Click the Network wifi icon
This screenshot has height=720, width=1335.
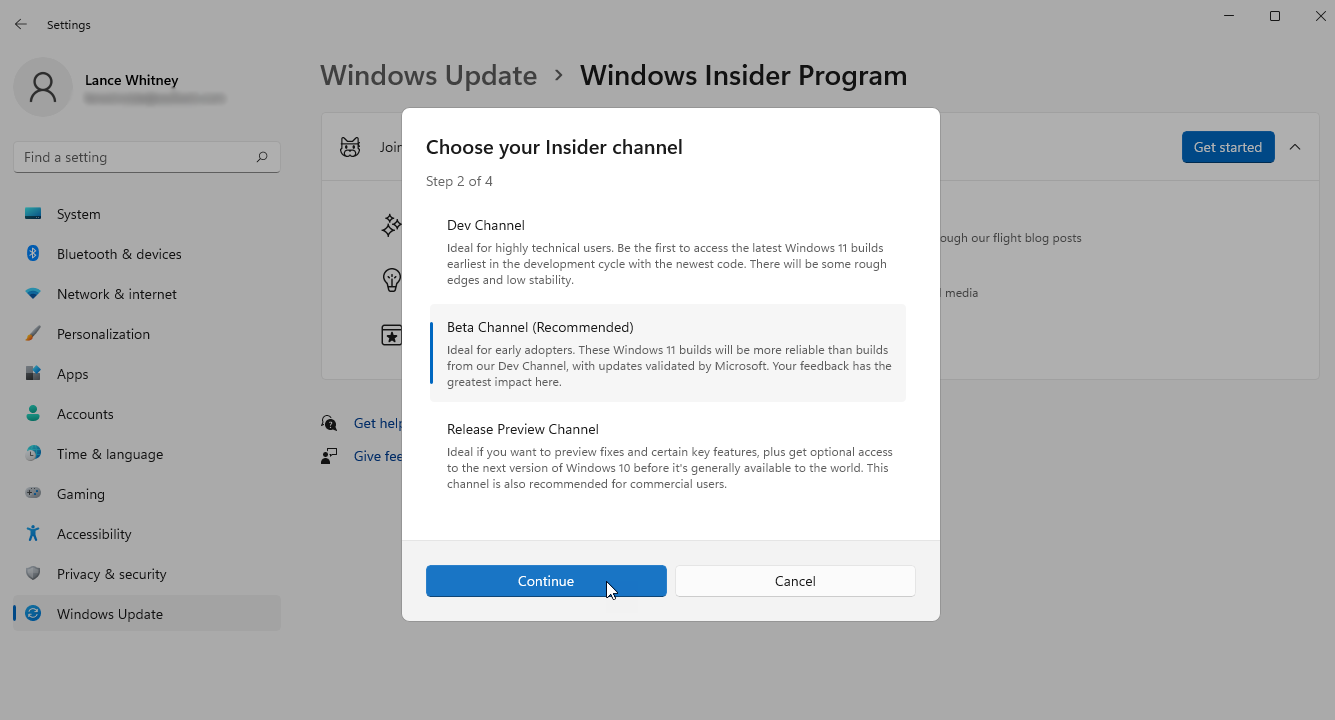[33, 294]
